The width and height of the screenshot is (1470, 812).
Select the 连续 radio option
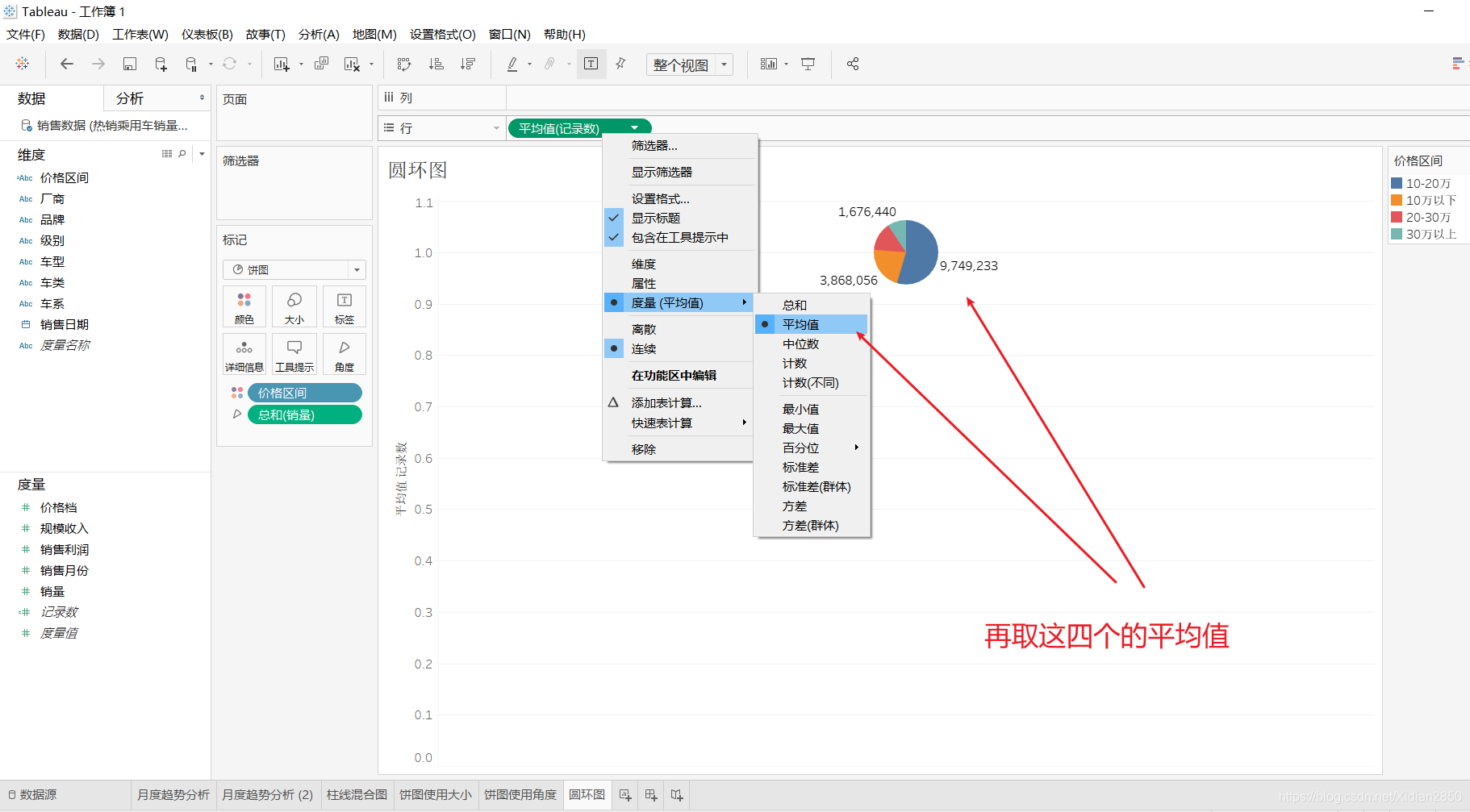pos(678,349)
